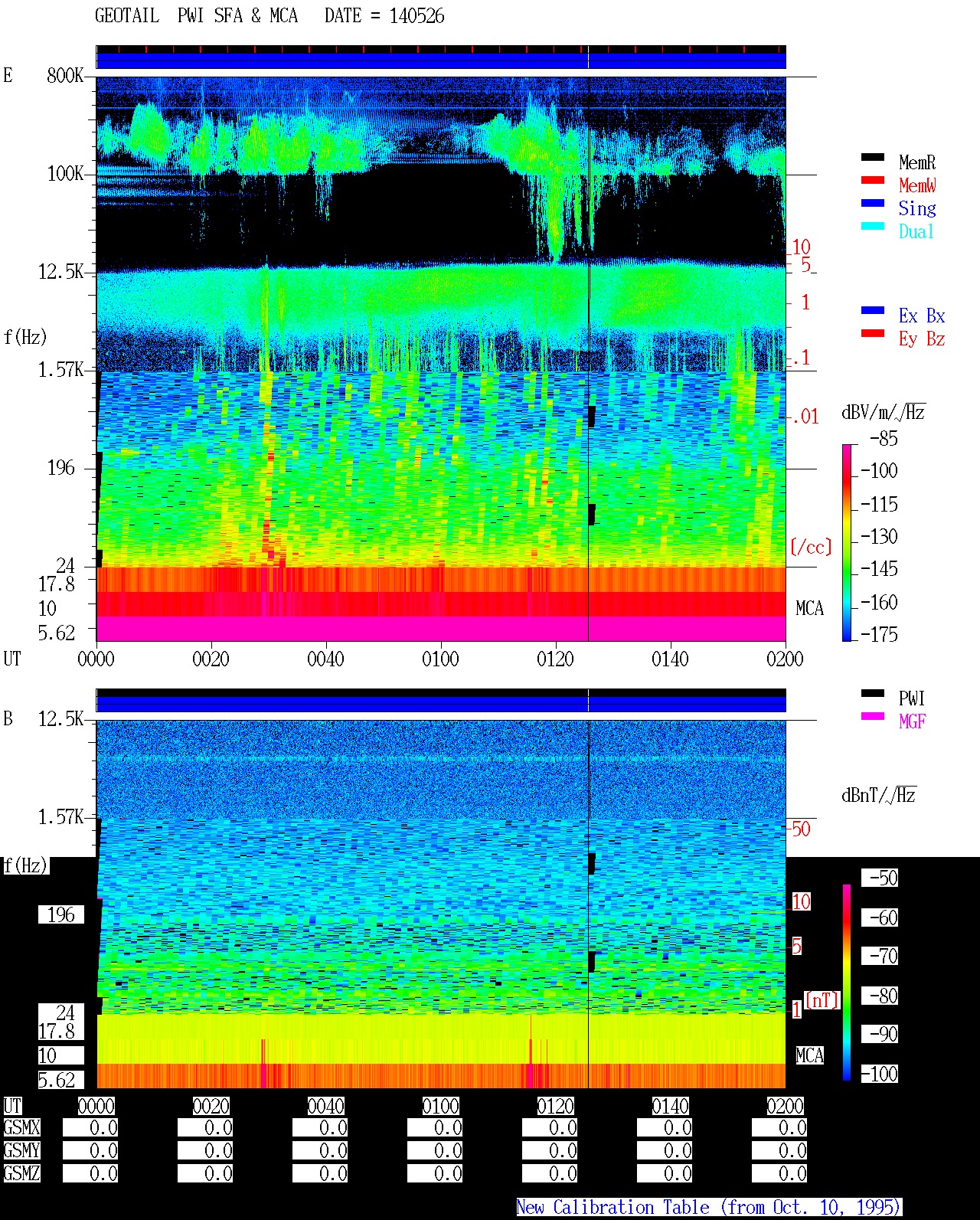Click the 'Dual' legend label
The image size is (980, 1220).
[x=916, y=231]
